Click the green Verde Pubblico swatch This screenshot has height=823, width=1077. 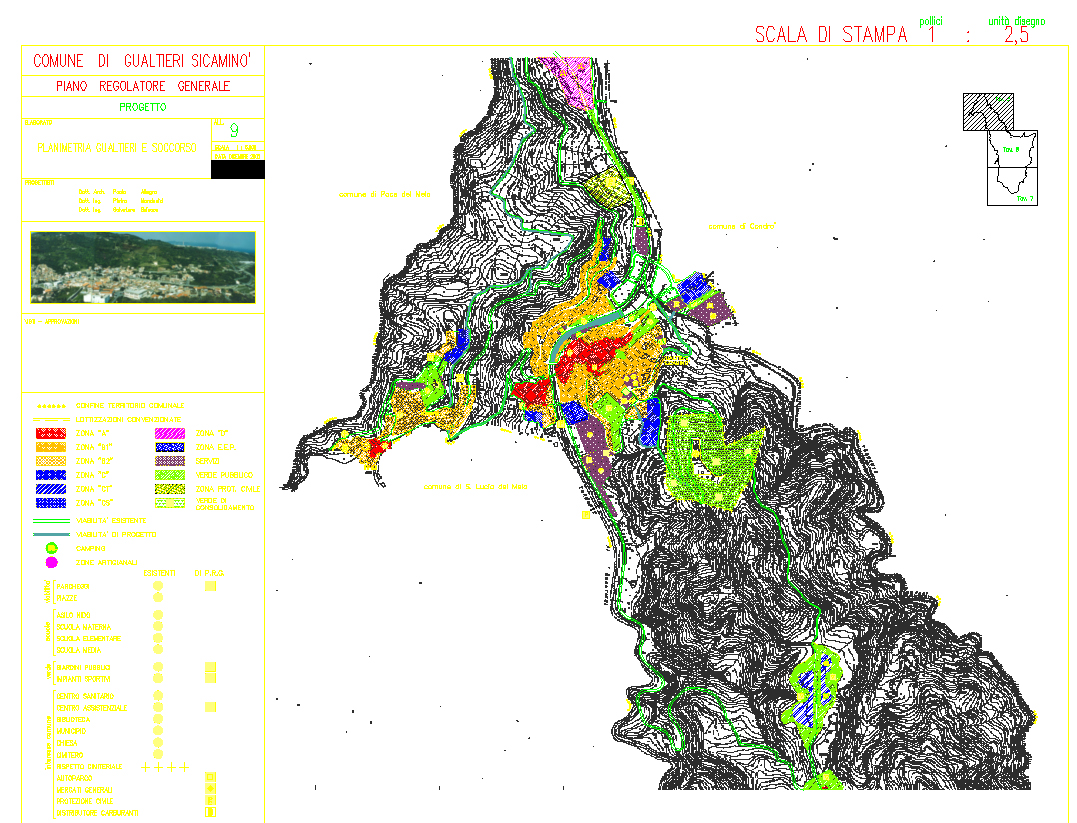pyautogui.click(x=170, y=474)
